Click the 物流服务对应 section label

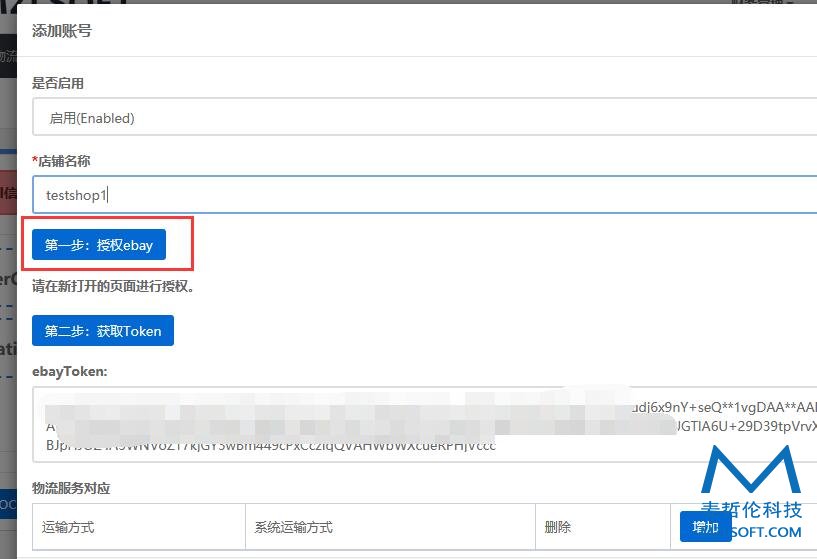click(71, 488)
